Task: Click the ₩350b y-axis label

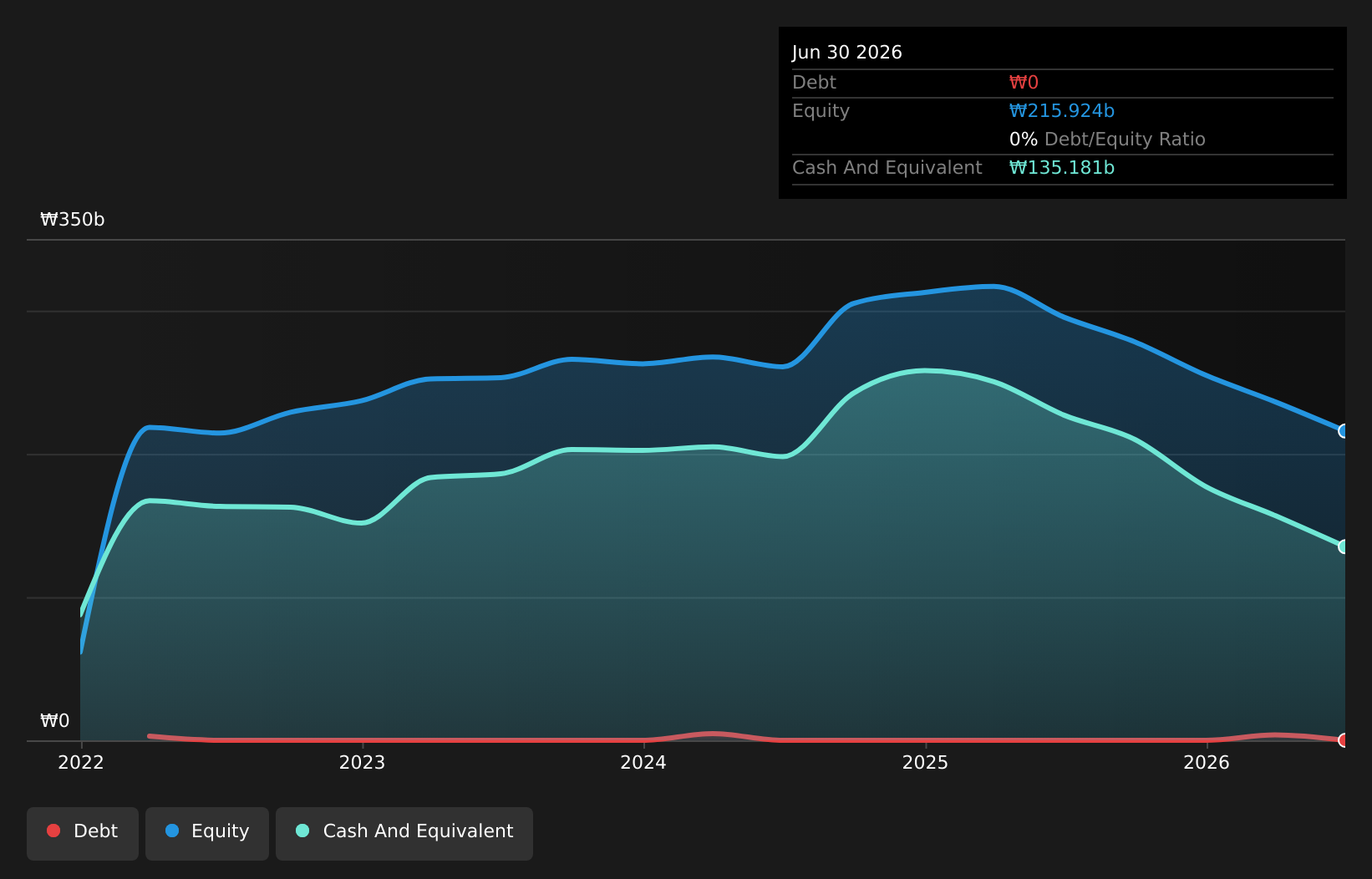Action: click(x=73, y=220)
